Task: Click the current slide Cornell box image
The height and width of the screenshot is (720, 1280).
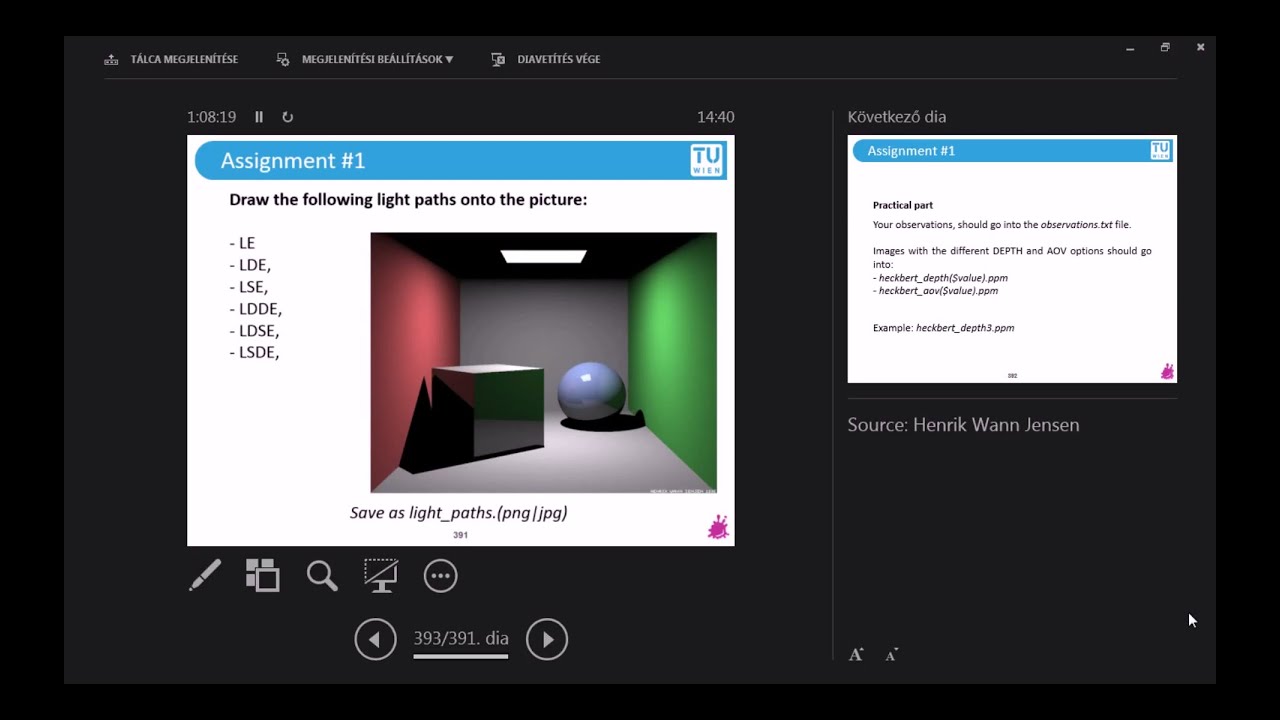Action: pos(543,362)
